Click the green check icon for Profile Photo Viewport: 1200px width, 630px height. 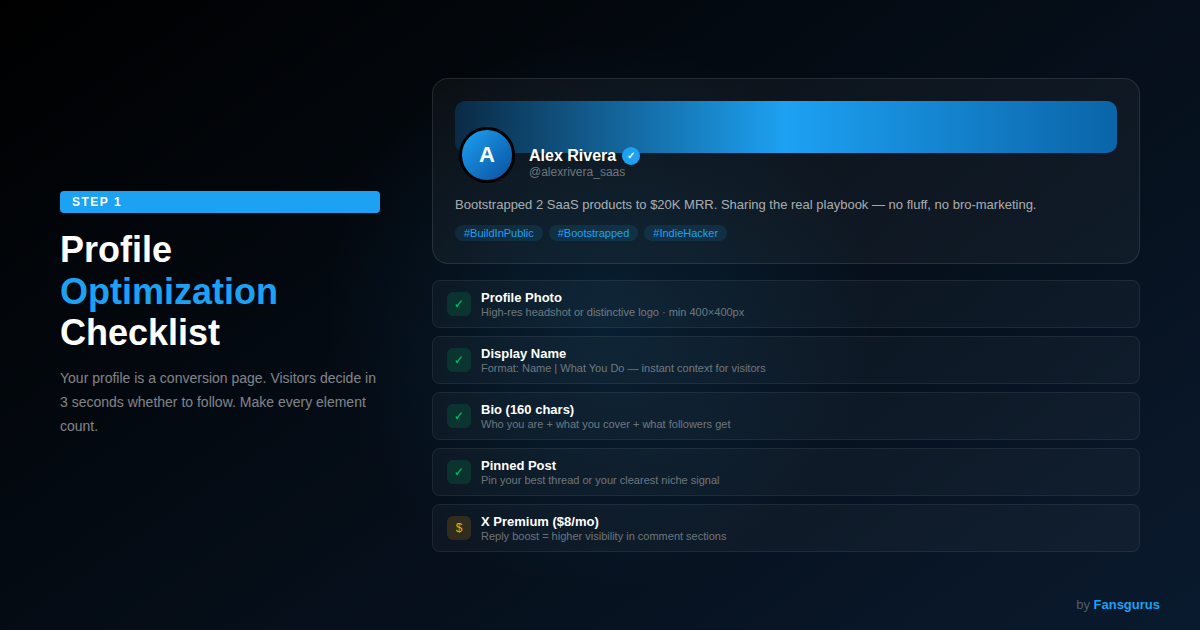pyautogui.click(x=458, y=303)
